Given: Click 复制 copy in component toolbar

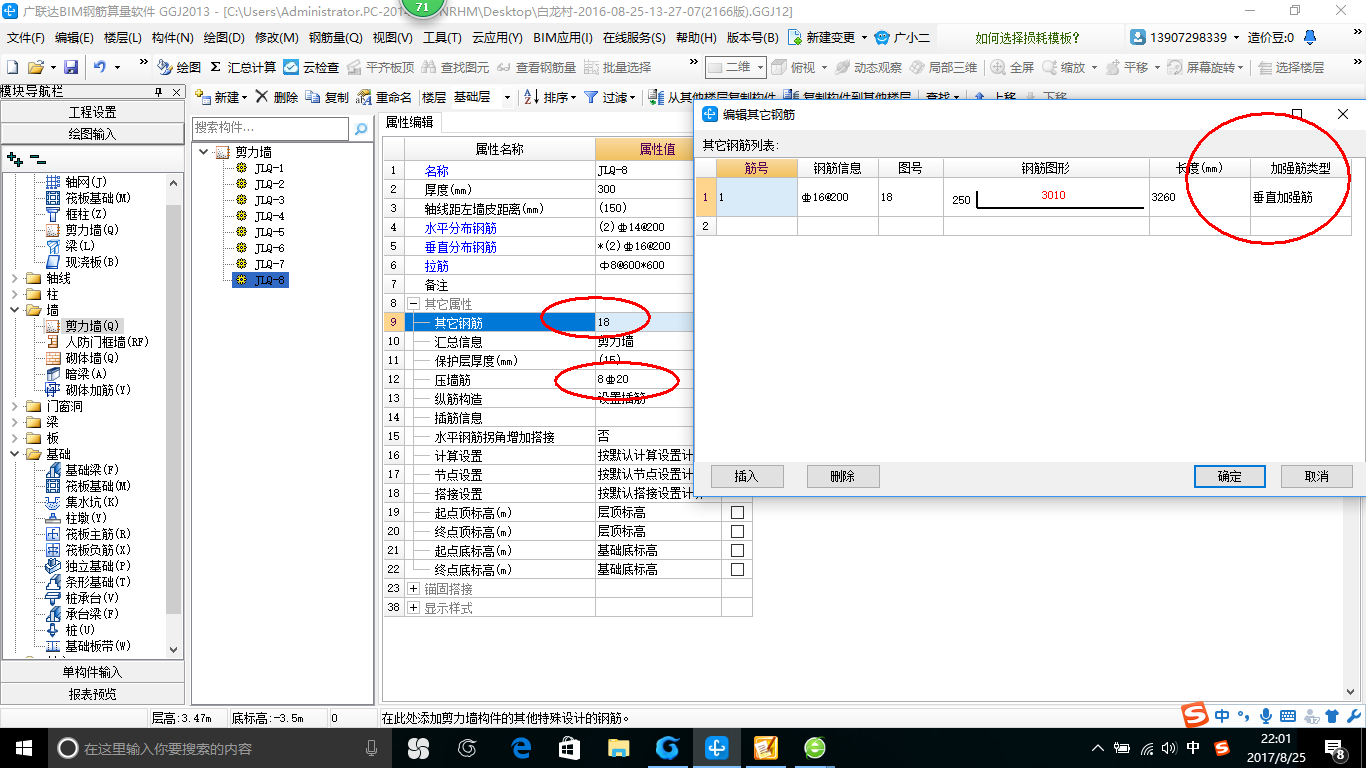Looking at the screenshot, I should [x=328, y=97].
